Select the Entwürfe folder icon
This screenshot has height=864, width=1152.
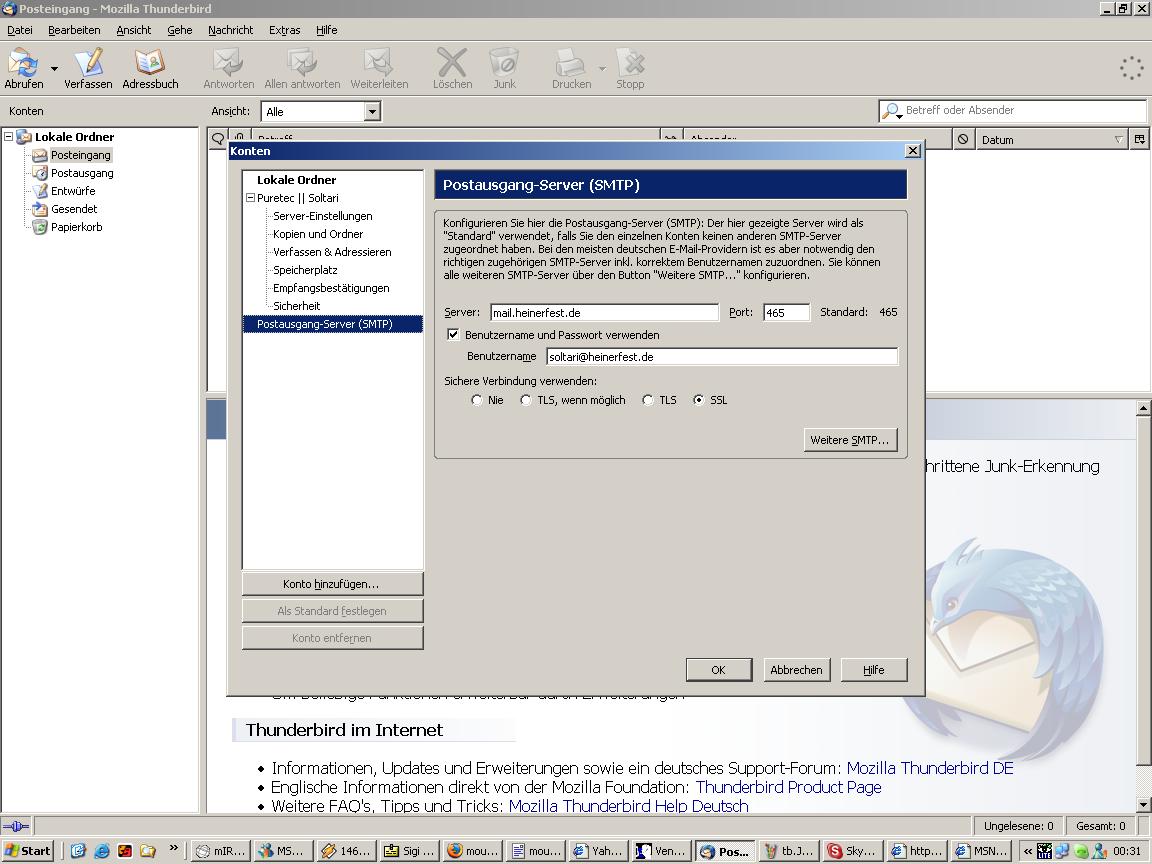tap(39, 191)
